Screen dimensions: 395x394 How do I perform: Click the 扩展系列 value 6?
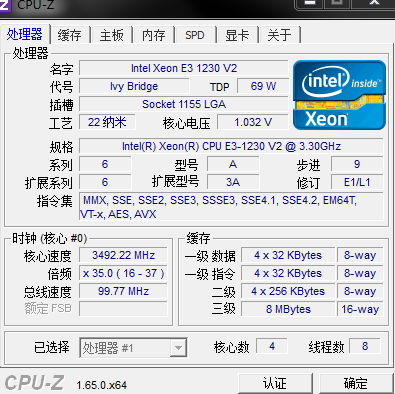tap(105, 182)
